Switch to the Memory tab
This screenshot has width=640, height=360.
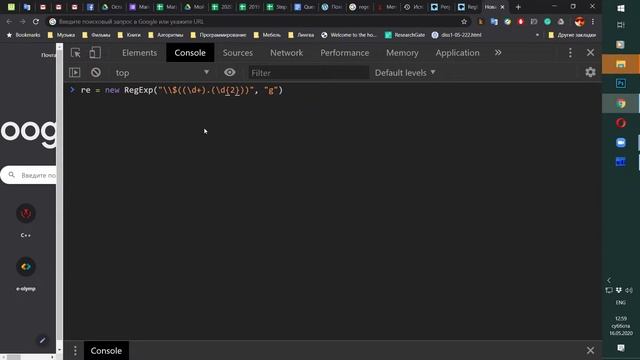point(402,53)
